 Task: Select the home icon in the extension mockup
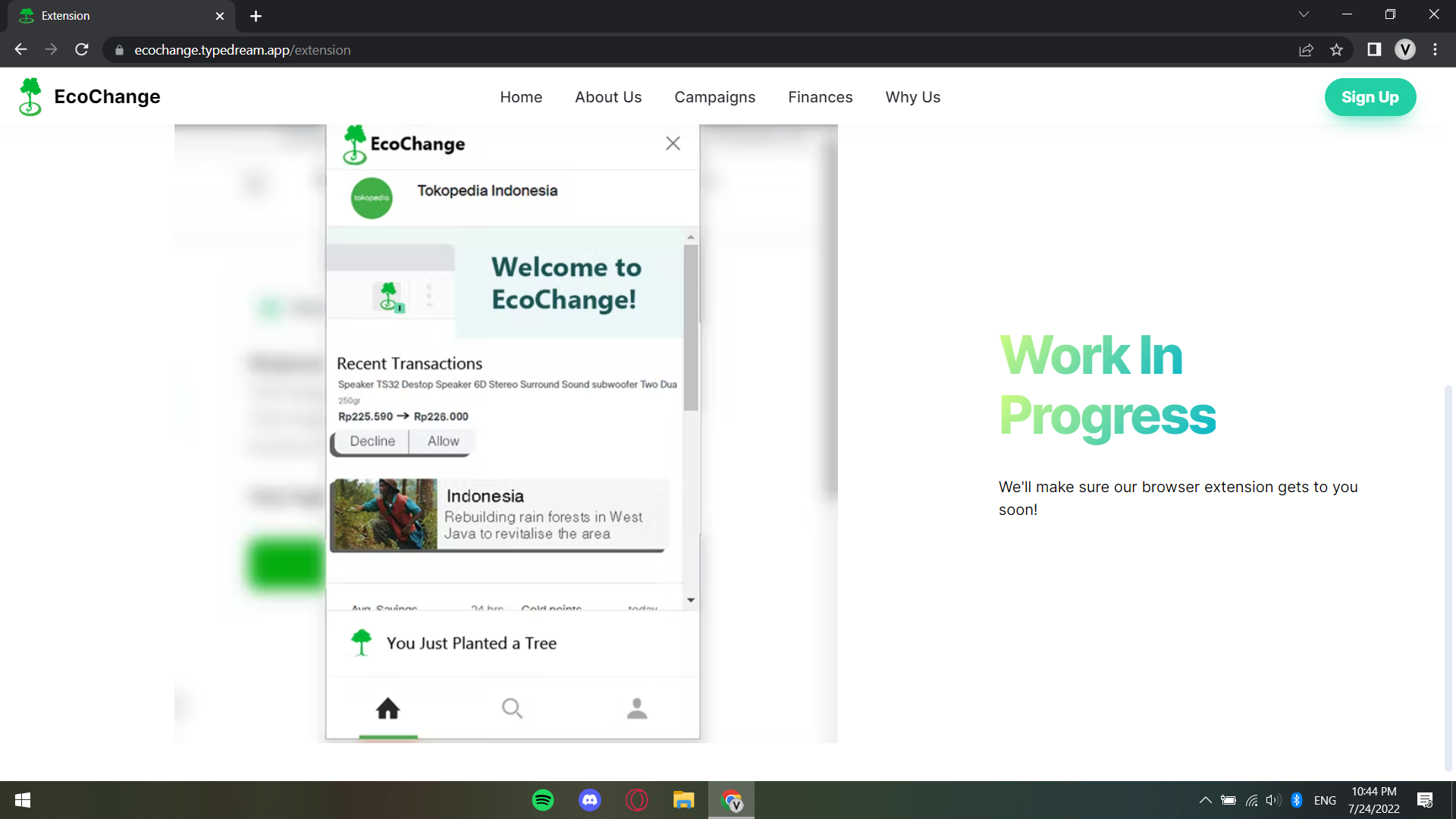pos(388,708)
